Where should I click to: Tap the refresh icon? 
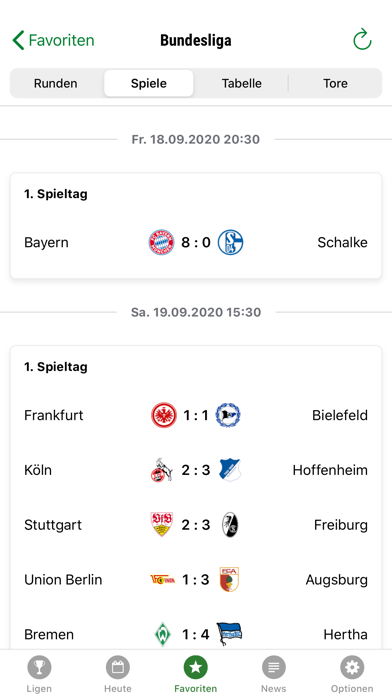pyautogui.click(x=362, y=40)
